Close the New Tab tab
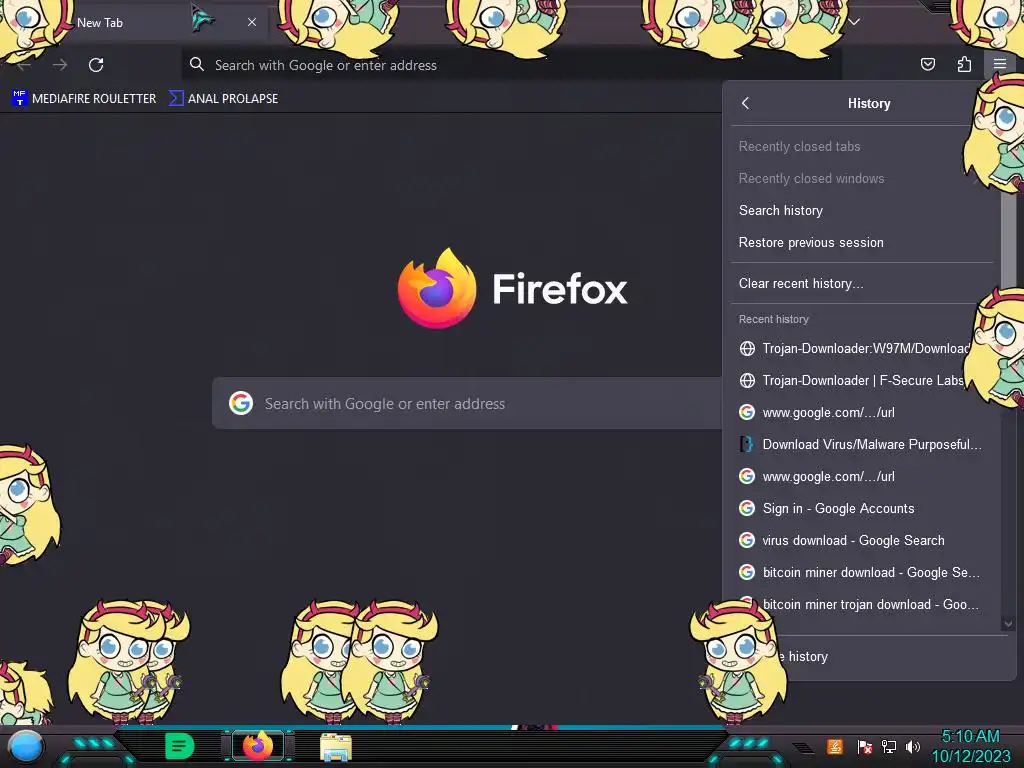Screen dimensions: 1024x768 252,22
